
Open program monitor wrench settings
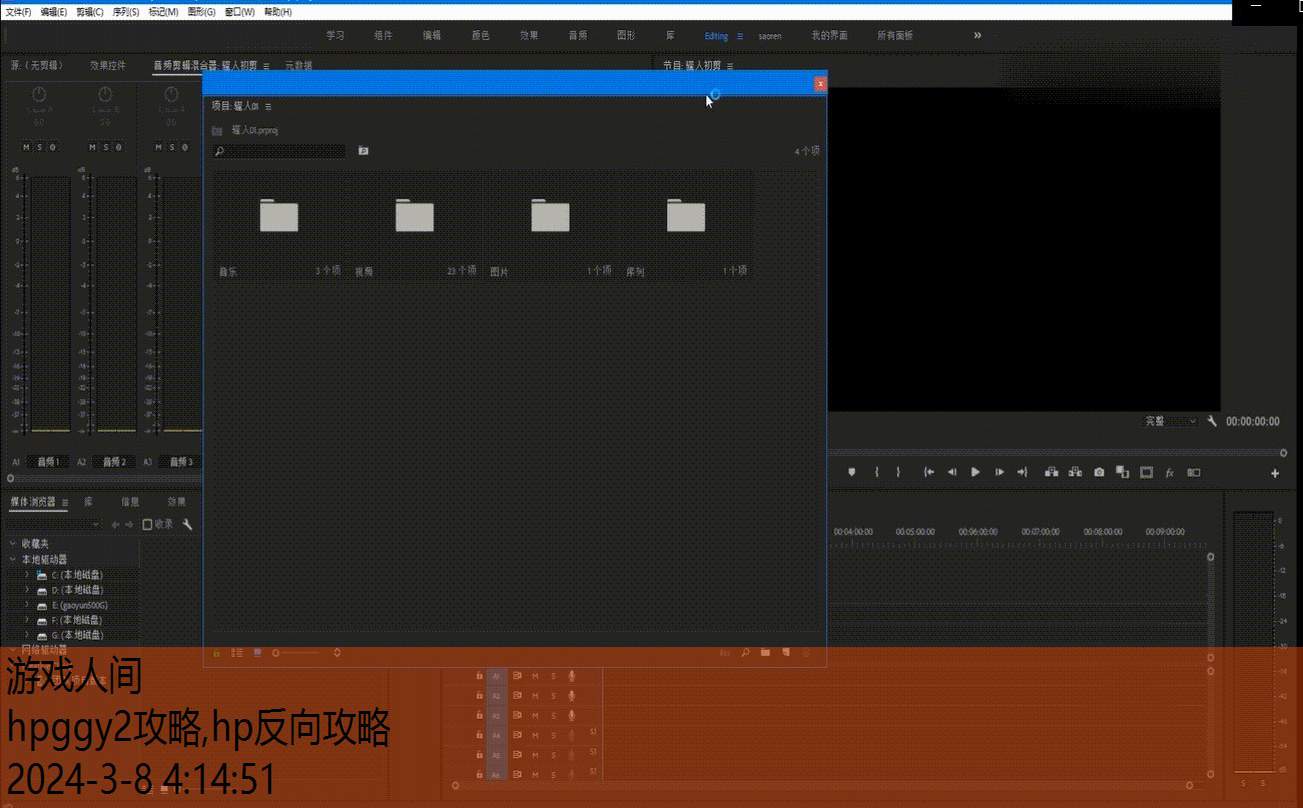tap(1212, 421)
